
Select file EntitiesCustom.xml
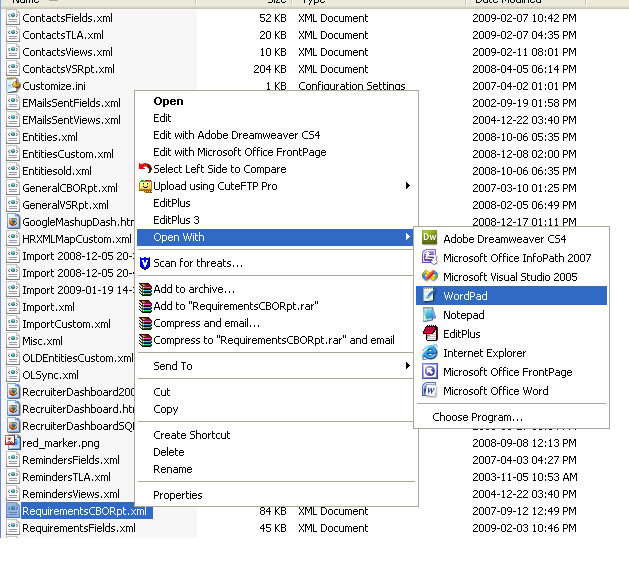[x=68, y=154]
